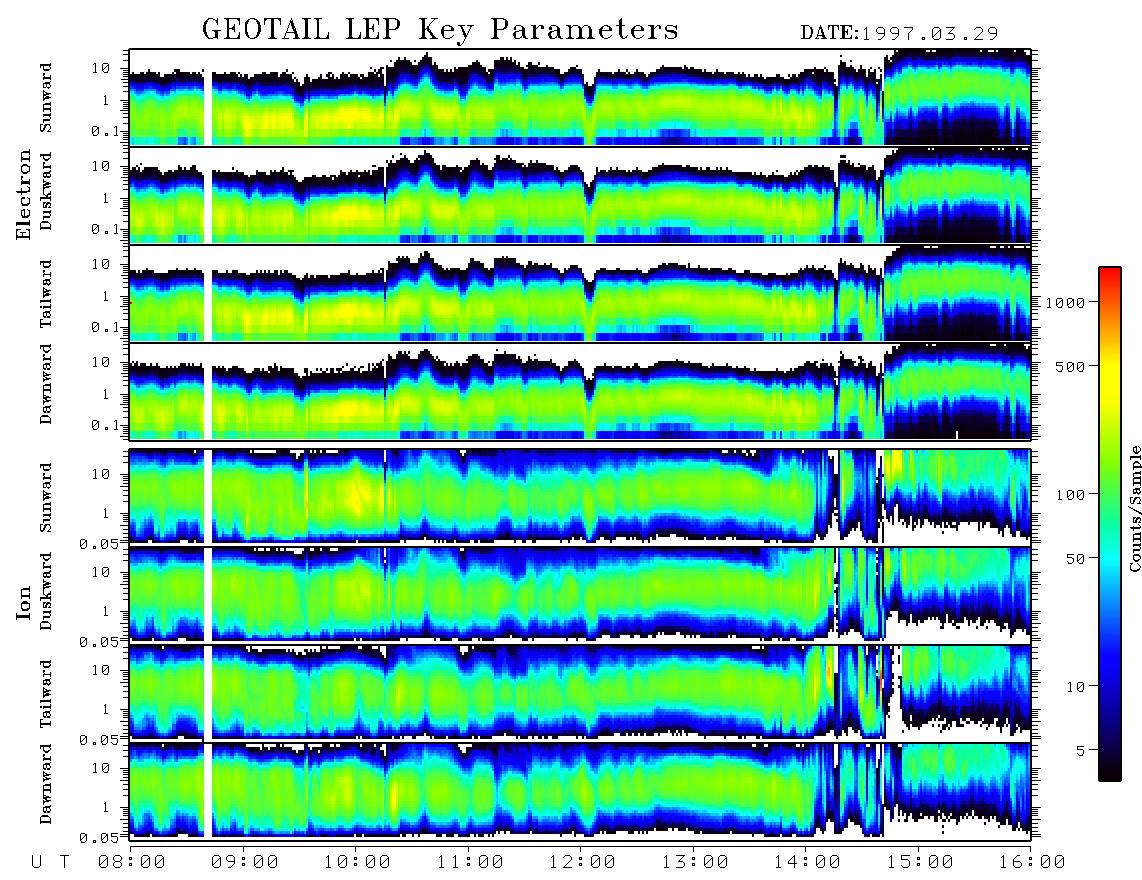Click the GEOTAIL LEP Key Parameters title
Image resolution: width=1142 pixels, height=880 pixels.
click(441, 30)
